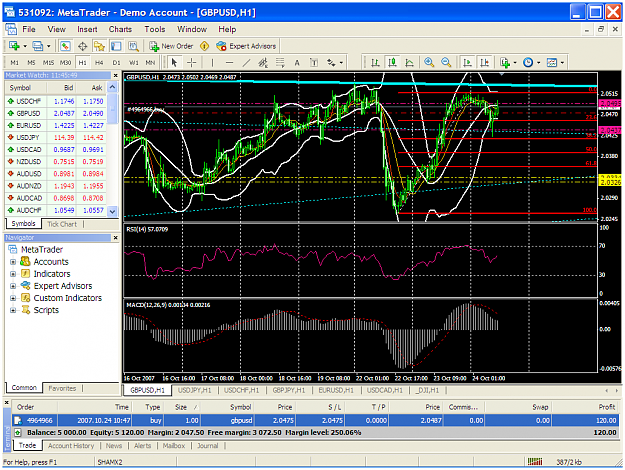Open the _DJI,H1 chart tab
625x470 pixels.
[x=427, y=390]
